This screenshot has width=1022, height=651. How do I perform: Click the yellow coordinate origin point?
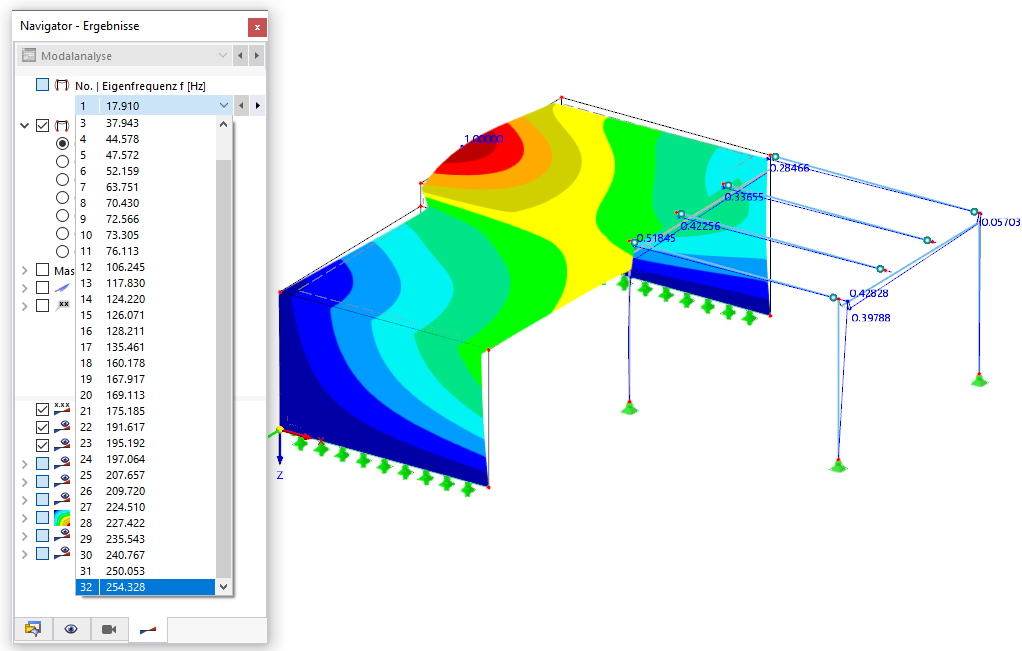click(280, 429)
